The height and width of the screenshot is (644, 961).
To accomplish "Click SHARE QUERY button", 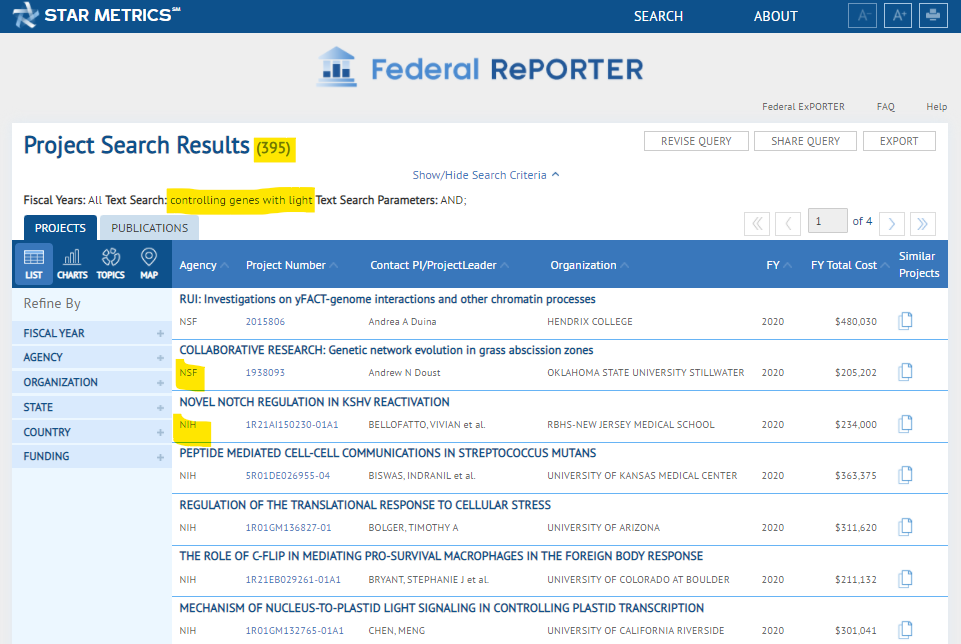I will (805, 141).
